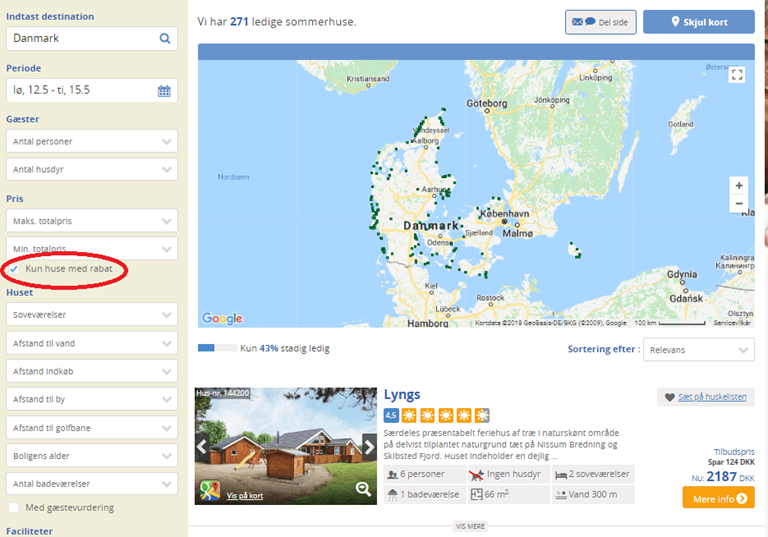This screenshot has width=768, height=537.
Task: Show next photo of Lyngs house
Action: click(369, 446)
